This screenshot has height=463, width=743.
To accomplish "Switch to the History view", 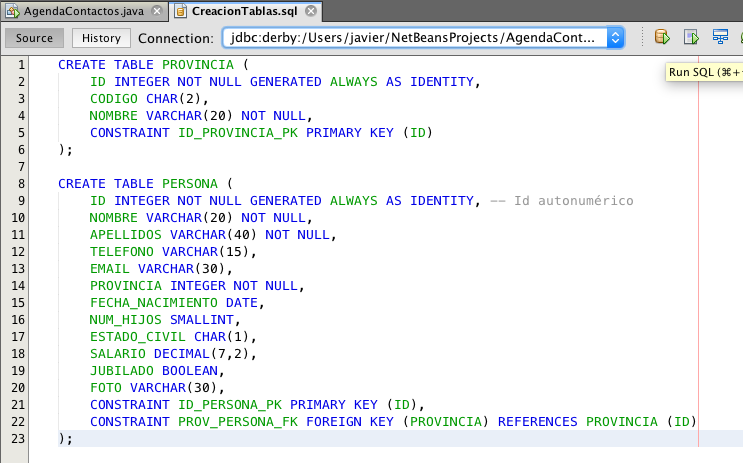I will (x=101, y=38).
